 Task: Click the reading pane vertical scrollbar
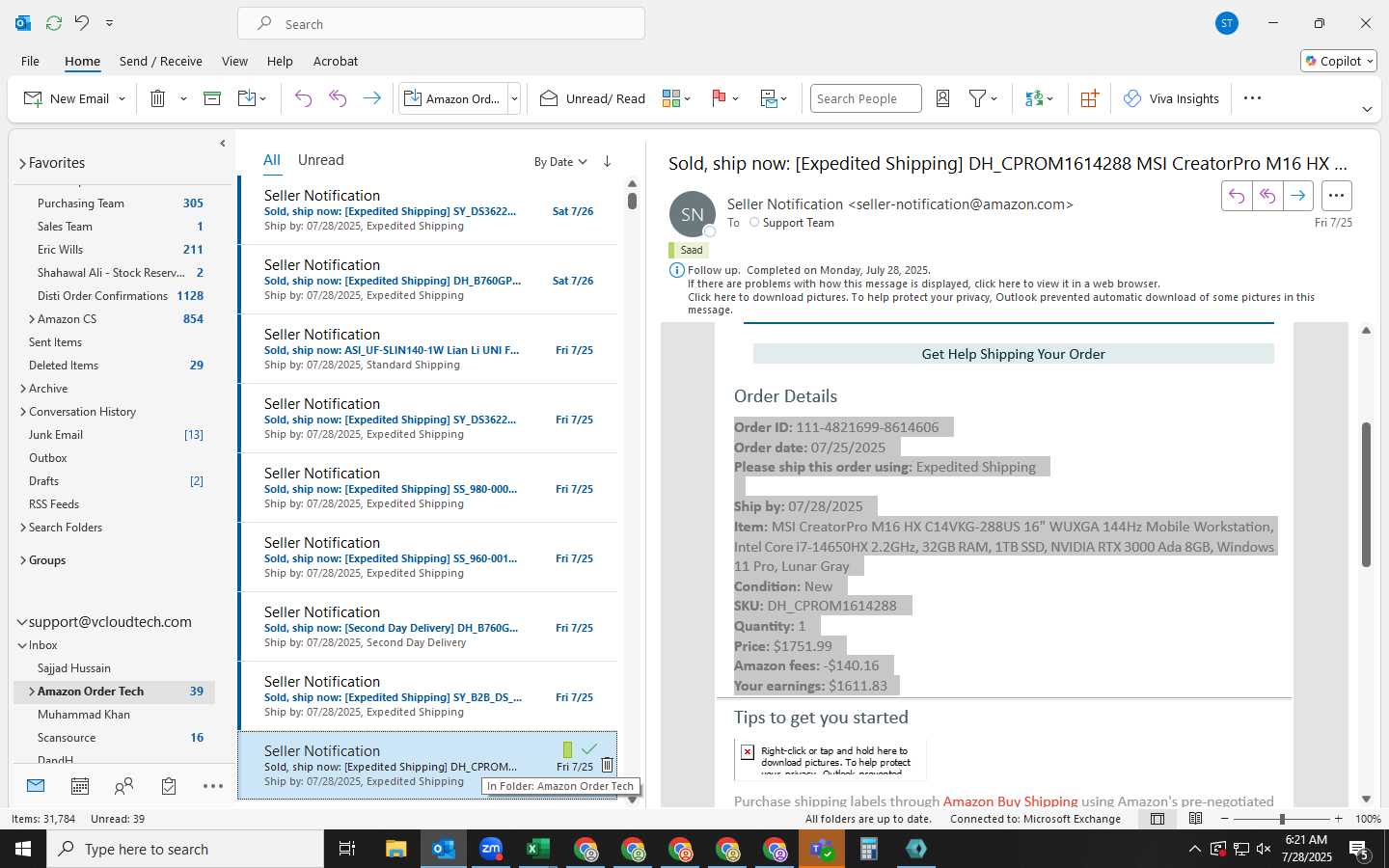[1366, 495]
